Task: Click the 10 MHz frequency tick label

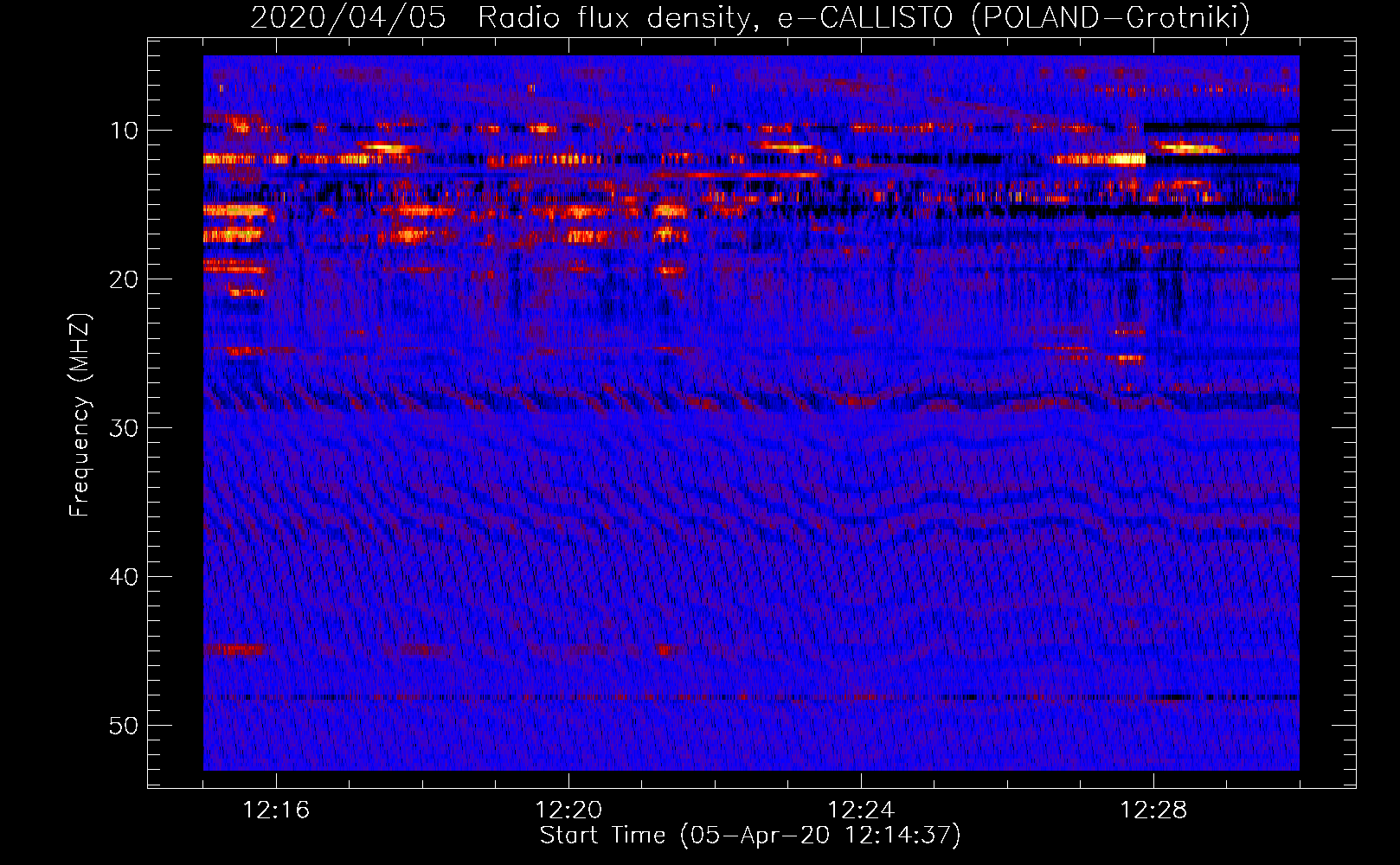Action: click(x=125, y=131)
